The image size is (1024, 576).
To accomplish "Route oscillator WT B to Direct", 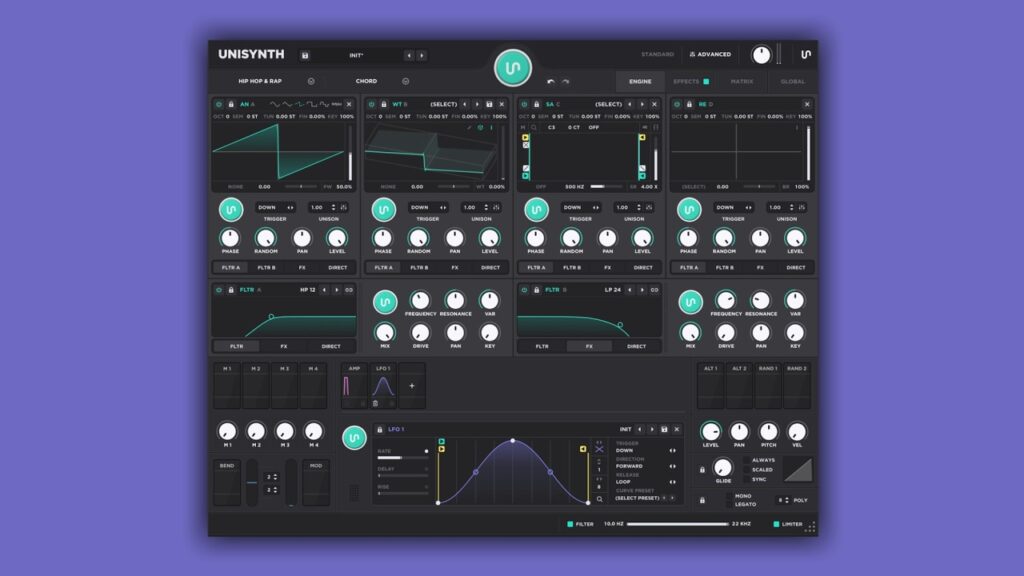I will [x=490, y=268].
